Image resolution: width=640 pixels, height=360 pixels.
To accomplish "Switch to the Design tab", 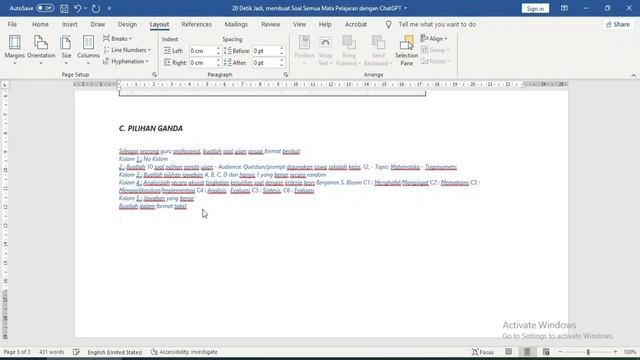I will tap(127, 24).
